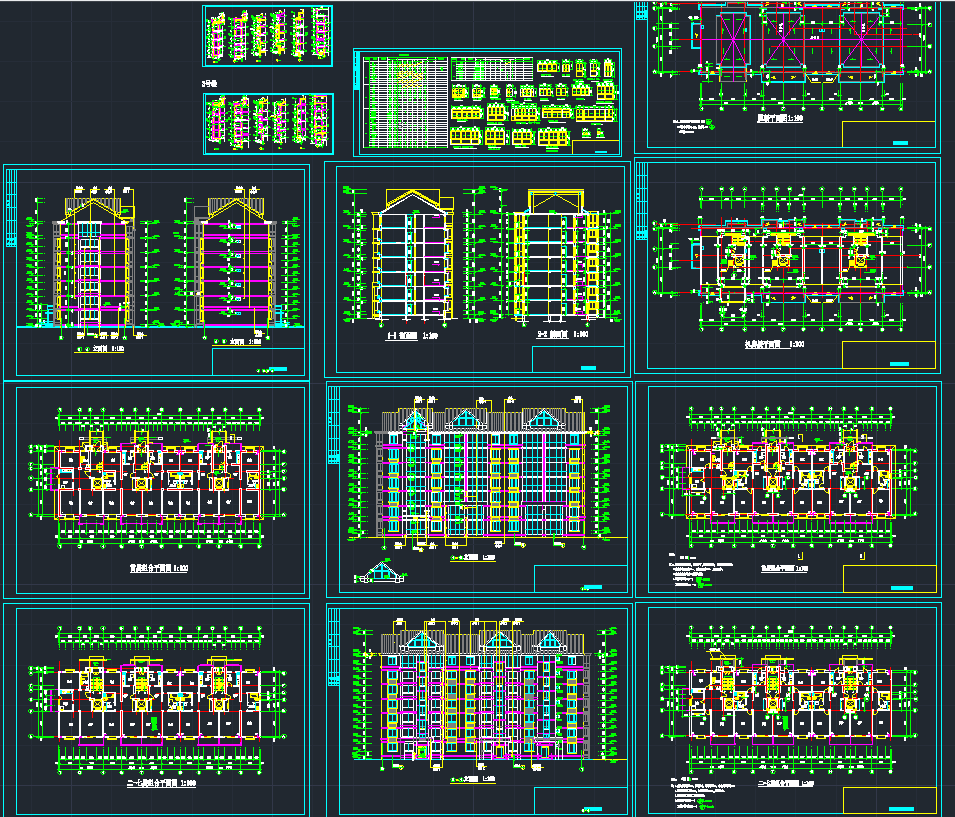The height and width of the screenshot is (817, 955).
Task: Select the lower small sheet of six wall details
Action: pyautogui.click(x=268, y=124)
